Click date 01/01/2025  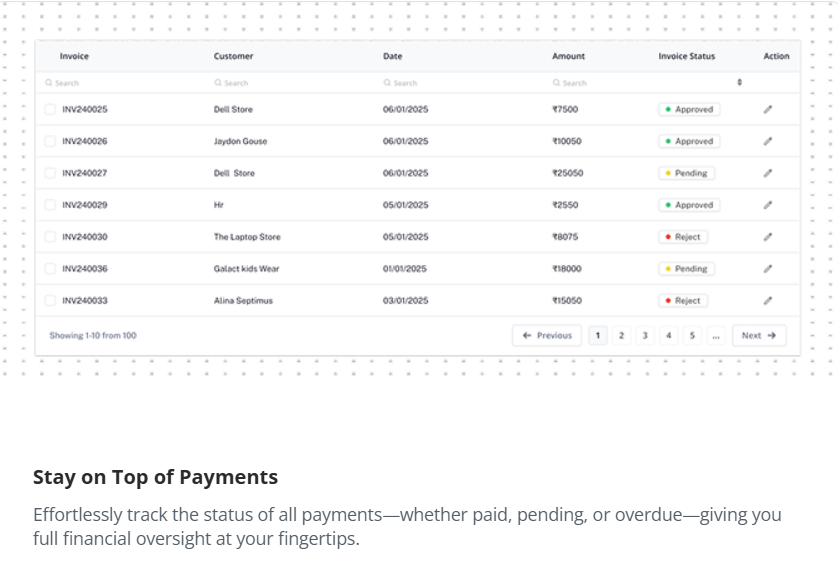pos(405,268)
